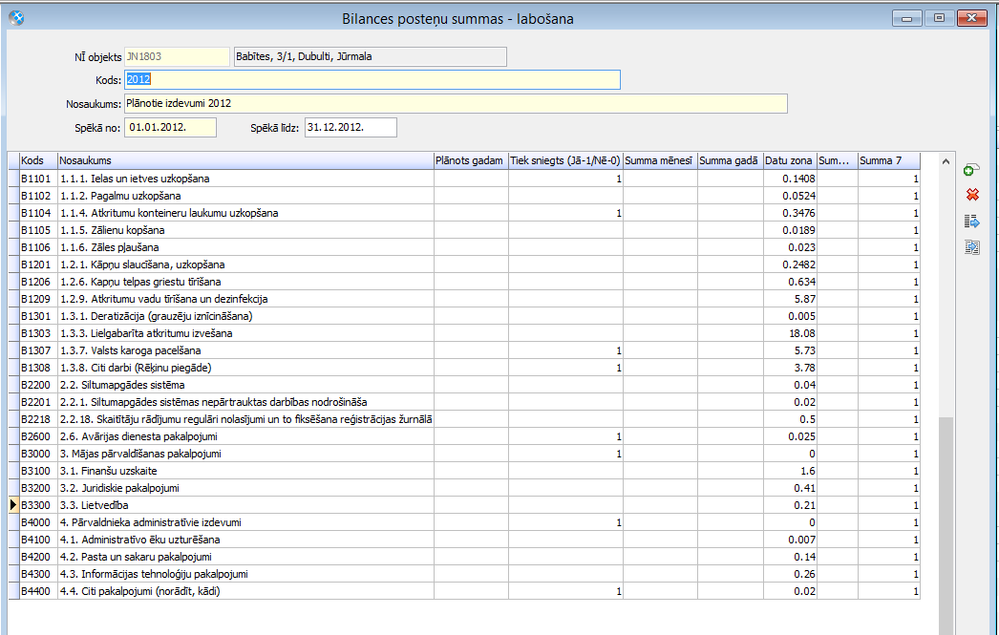Image resolution: width=999 pixels, height=635 pixels.
Task: Click '1.3.7. Valsts karoga pacelšana'
Action: pos(131,351)
